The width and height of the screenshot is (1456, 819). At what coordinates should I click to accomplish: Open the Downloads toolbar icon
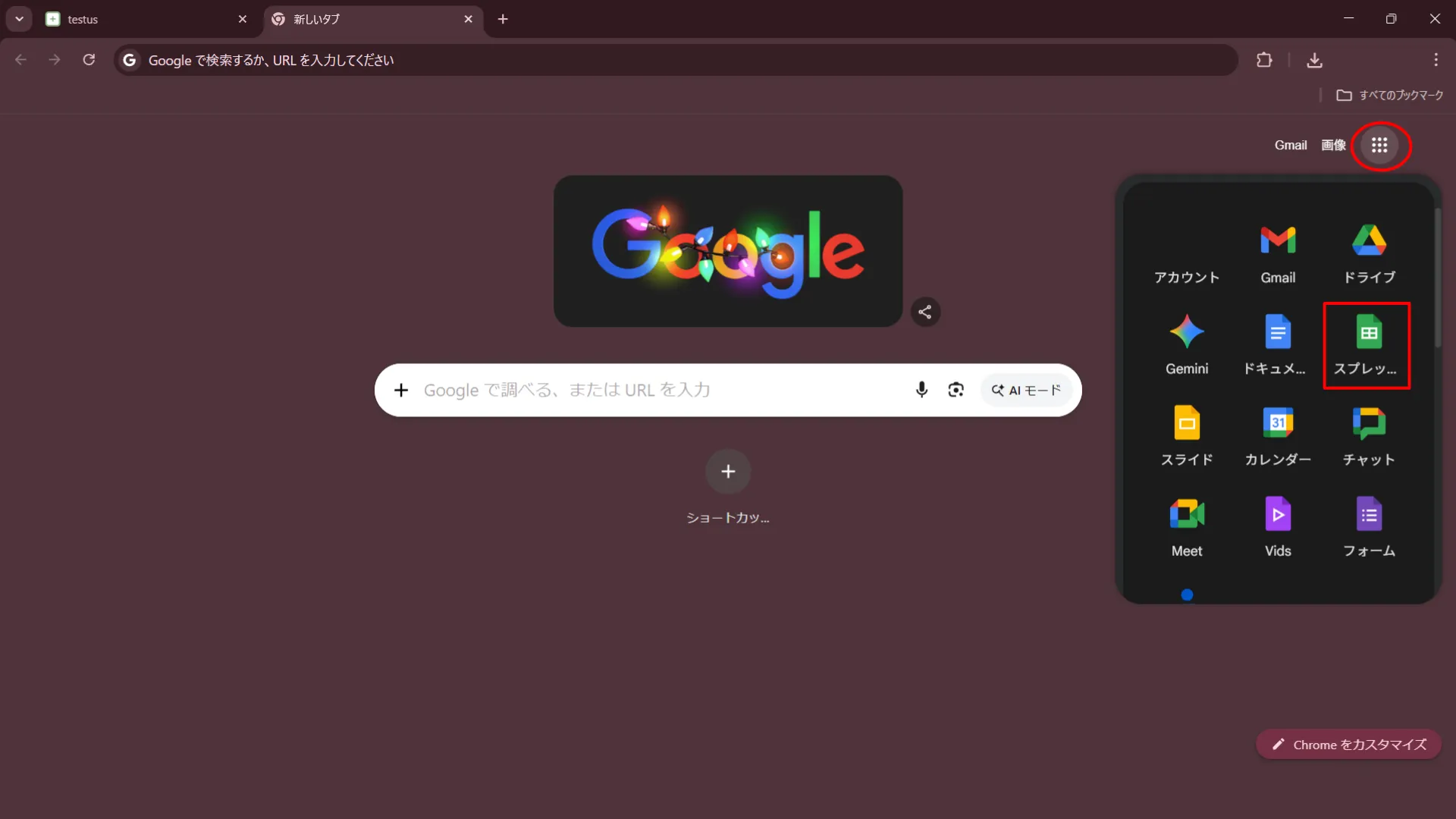[x=1315, y=60]
